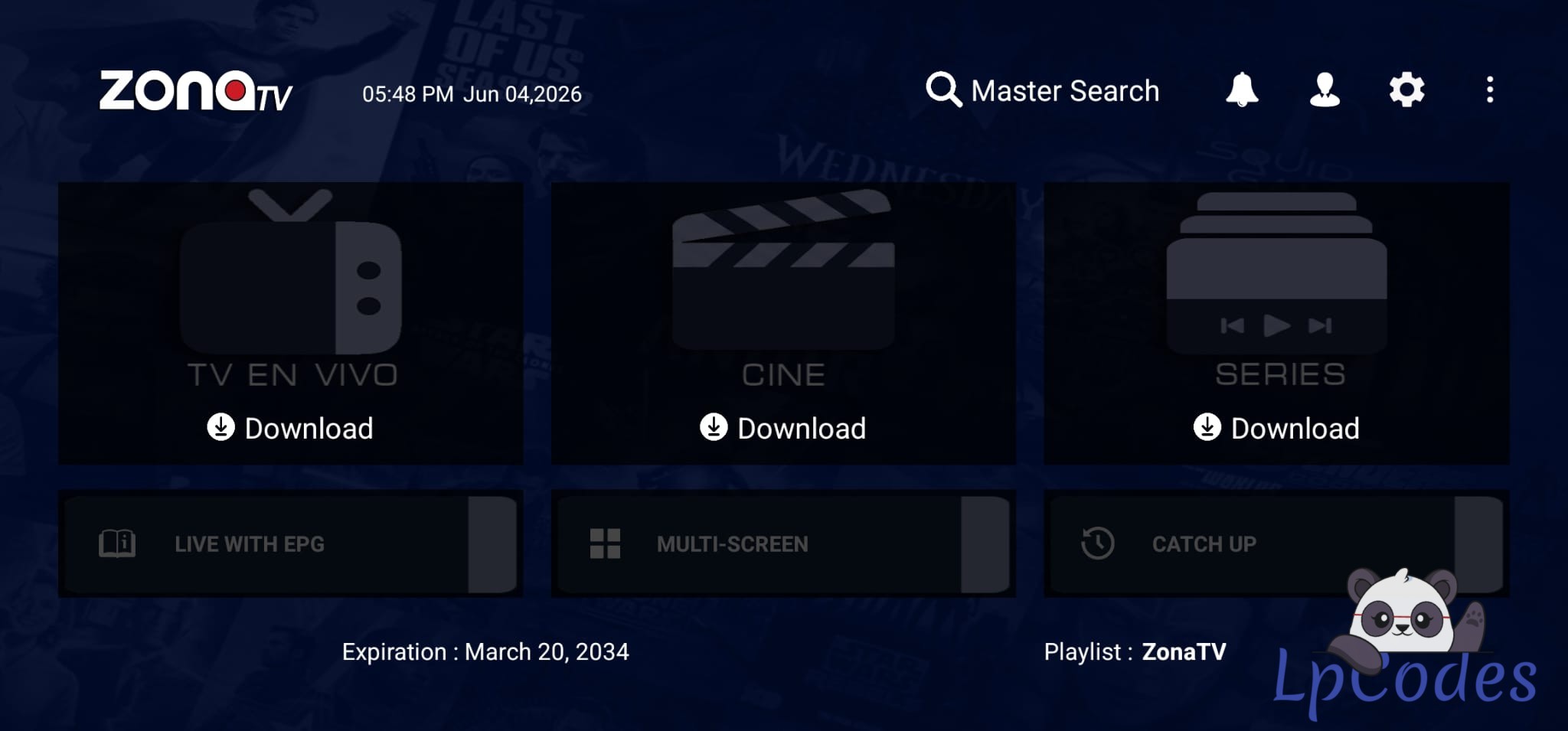Screen dimensions: 1568x731
Task: Open CATCH UP
Action: (1276, 544)
